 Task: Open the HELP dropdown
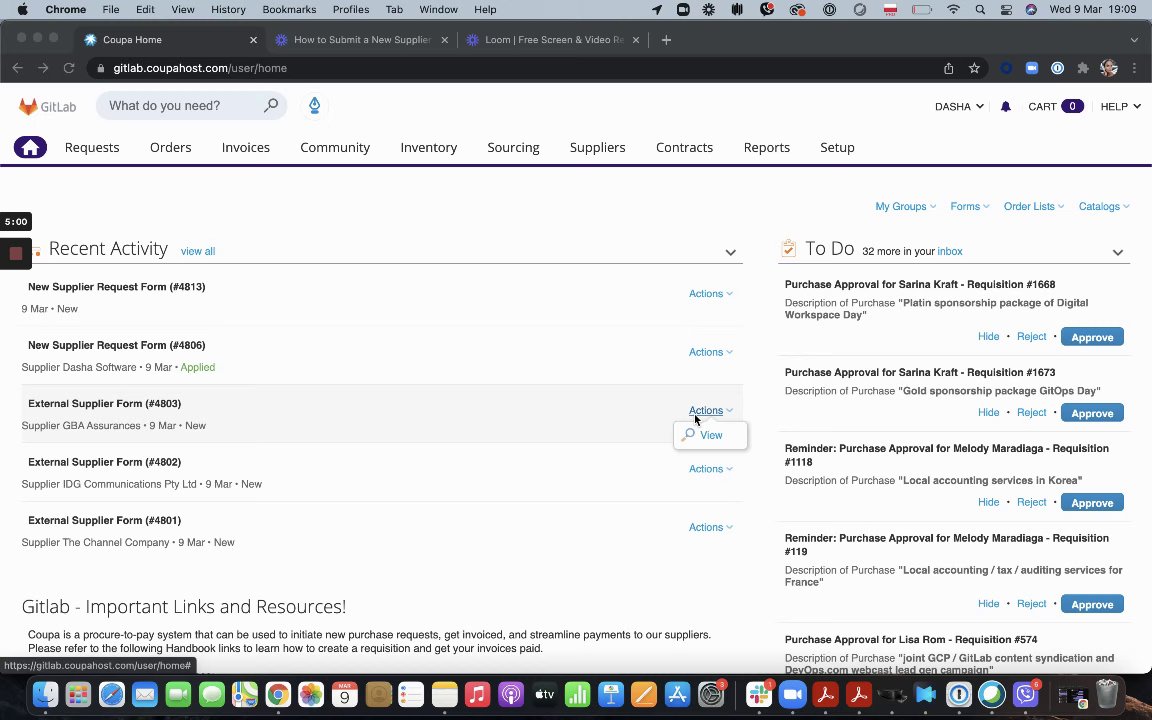(1120, 107)
